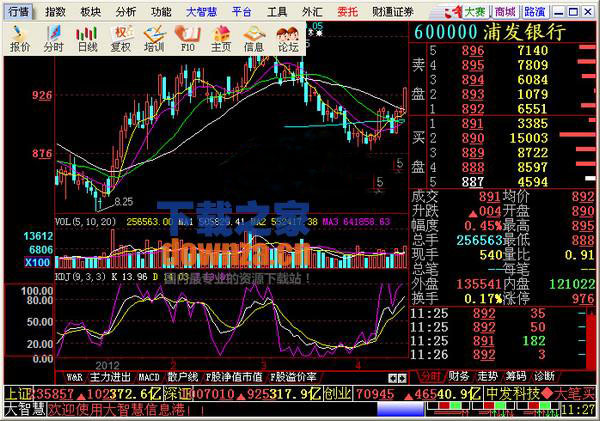The image size is (600, 421).
Task: Click buy level 1 price 891
Action: (473, 124)
